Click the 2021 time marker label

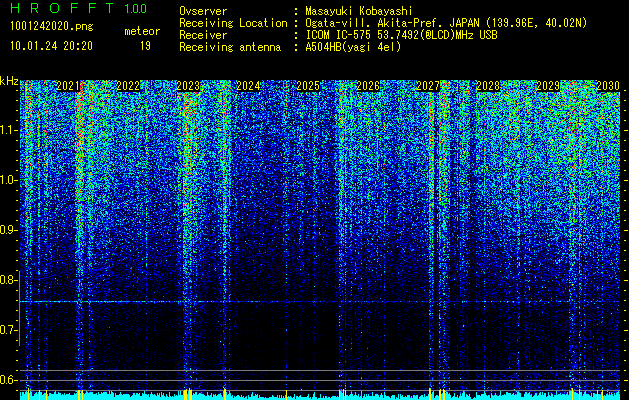[x=68, y=86]
